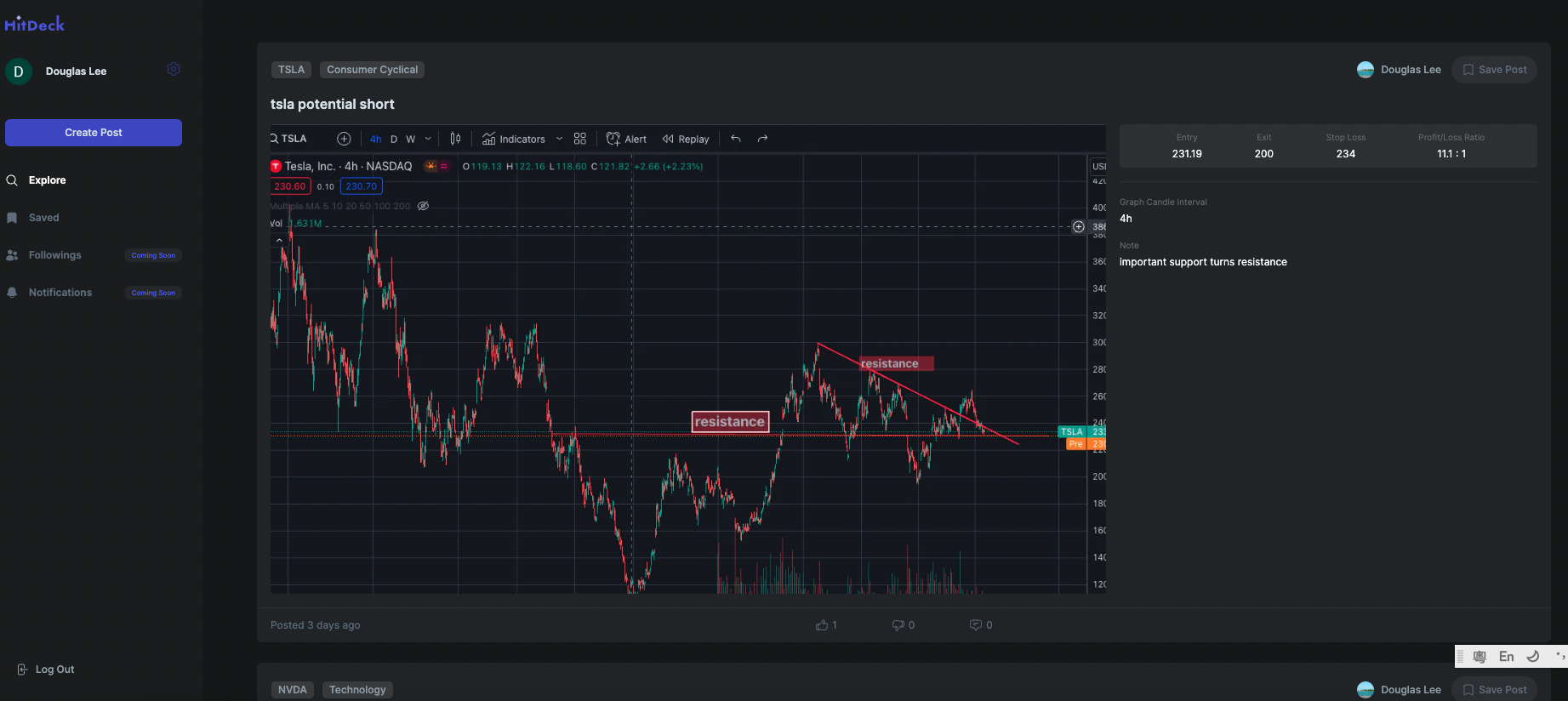1568x701 pixels.
Task: Open the Notifications section
Action: click(60, 293)
